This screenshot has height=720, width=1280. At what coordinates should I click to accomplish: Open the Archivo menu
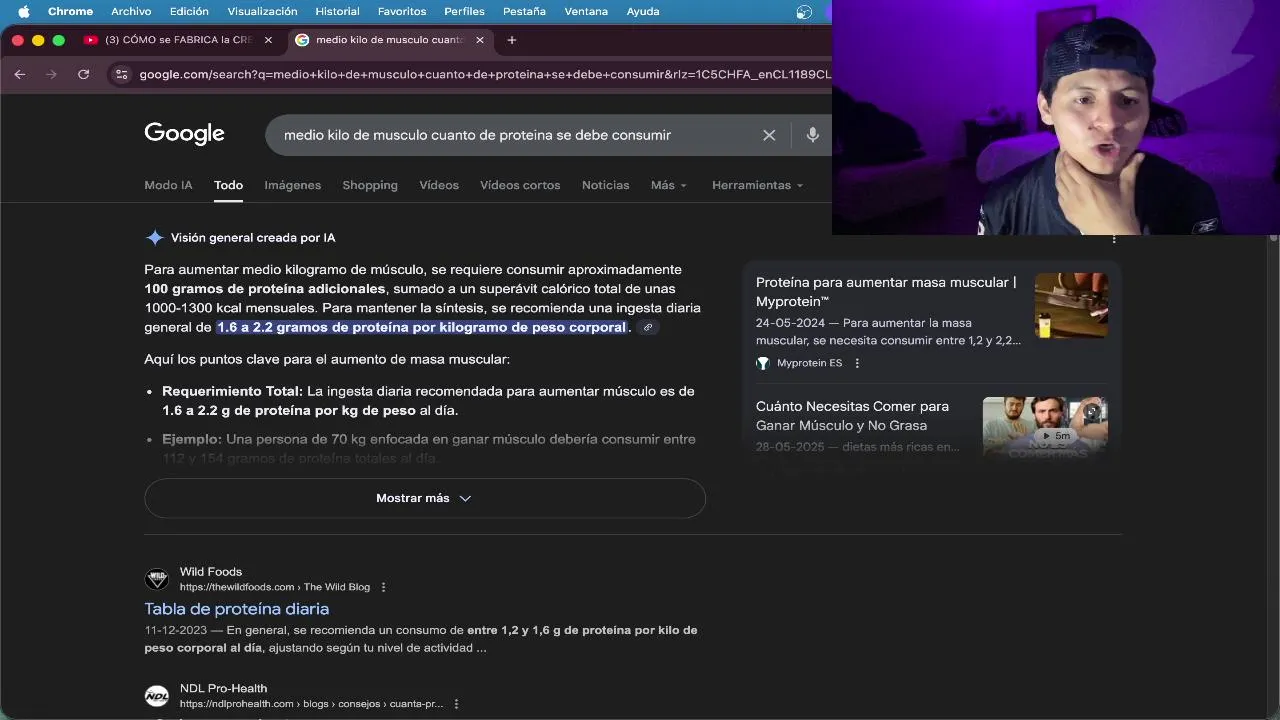131,11
